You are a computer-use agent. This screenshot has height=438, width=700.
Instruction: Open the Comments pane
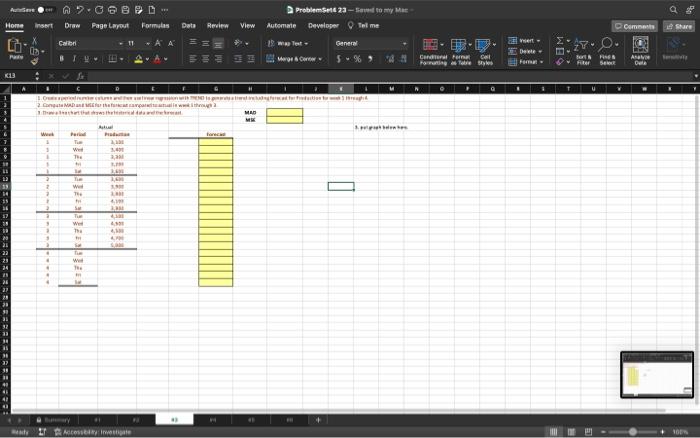[635, 26]
